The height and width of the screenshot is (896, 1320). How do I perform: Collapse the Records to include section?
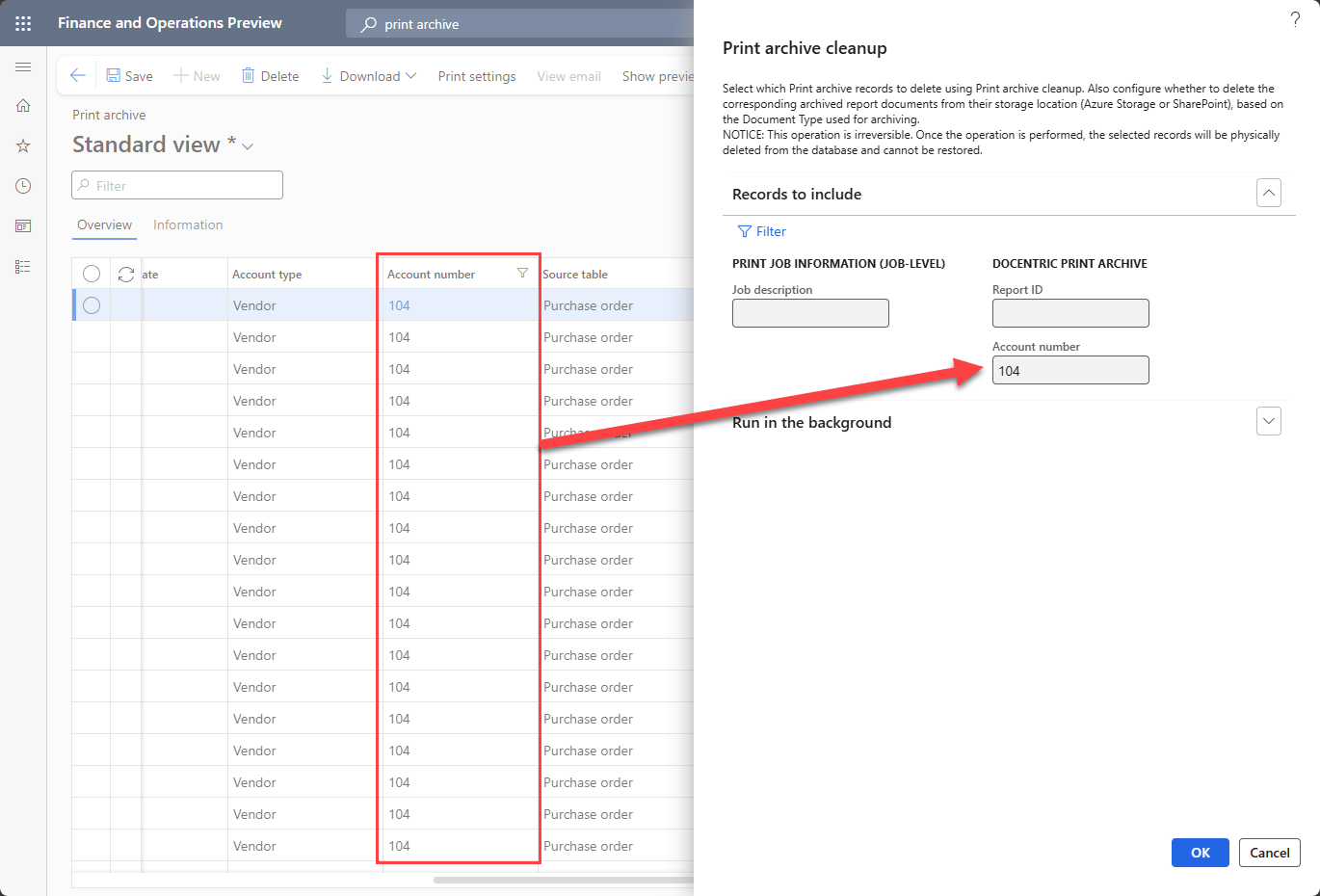(x=1269, y=194)
